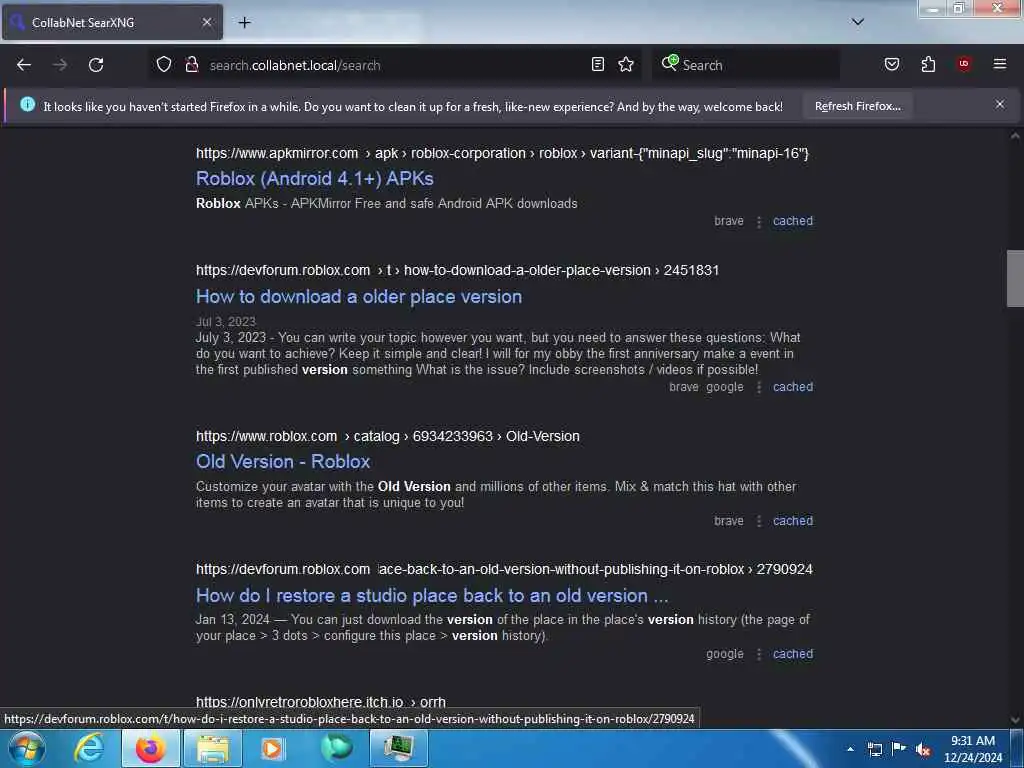The image size is (1024, 768).
Task: Bookmark this page with the star icon
Action: tap(626, 64)
